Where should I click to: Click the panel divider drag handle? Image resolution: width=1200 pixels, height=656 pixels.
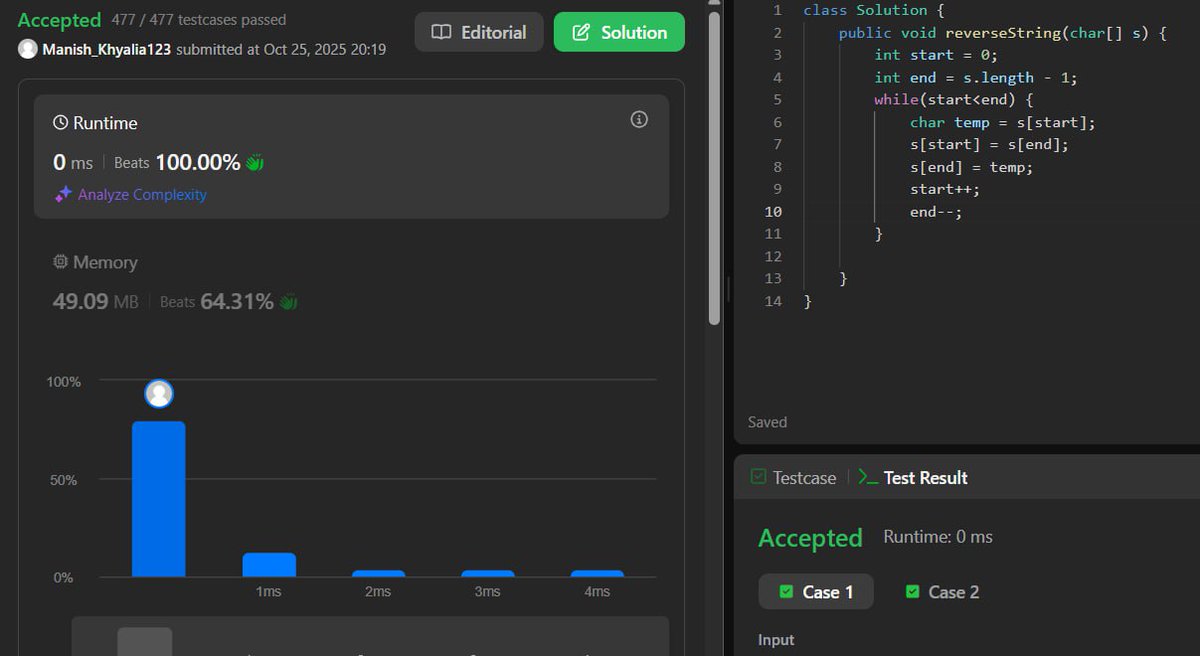pyautogui.click(x=728, y=288)
